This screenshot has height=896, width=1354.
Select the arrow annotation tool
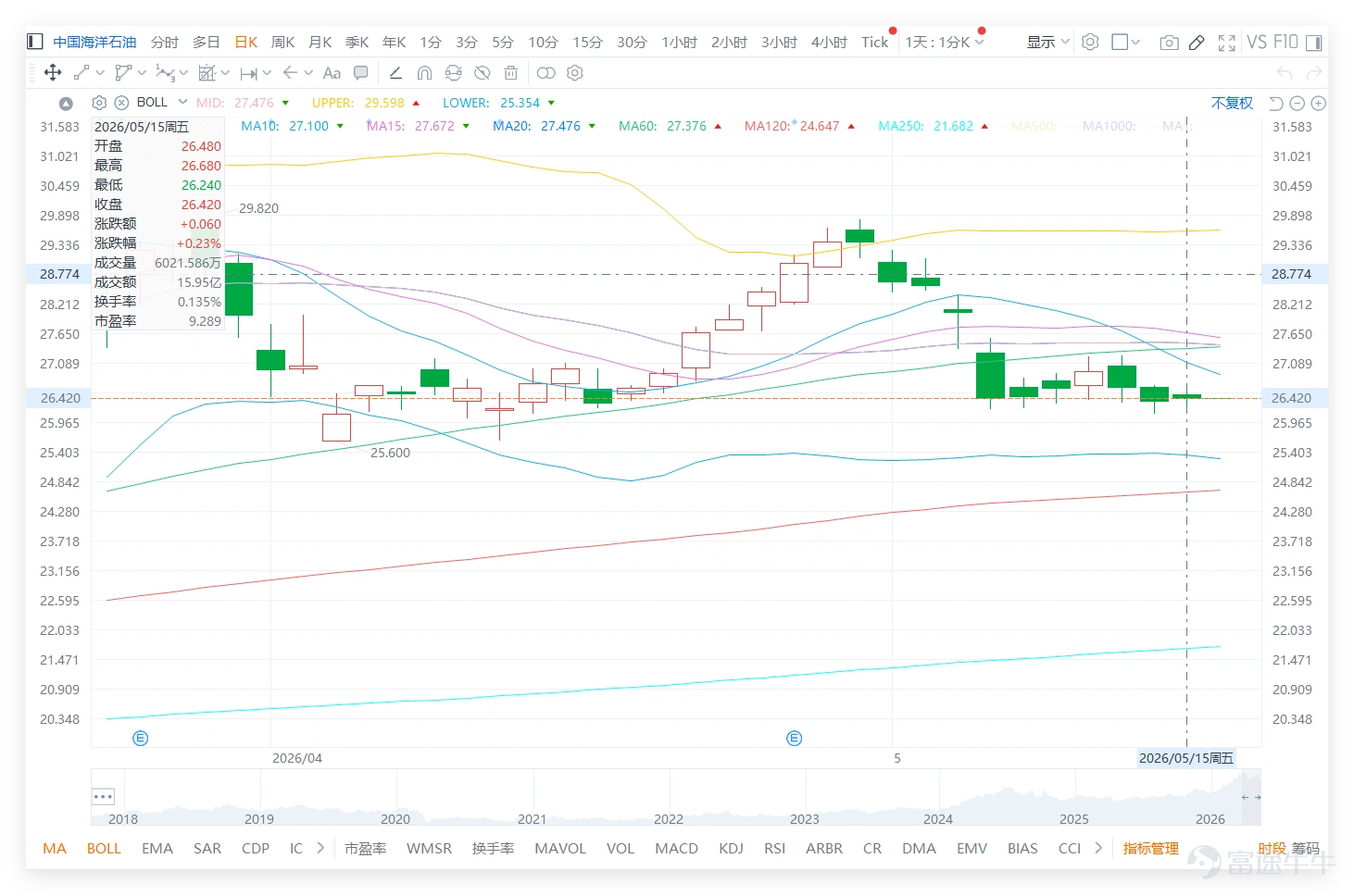coord(291,72)
